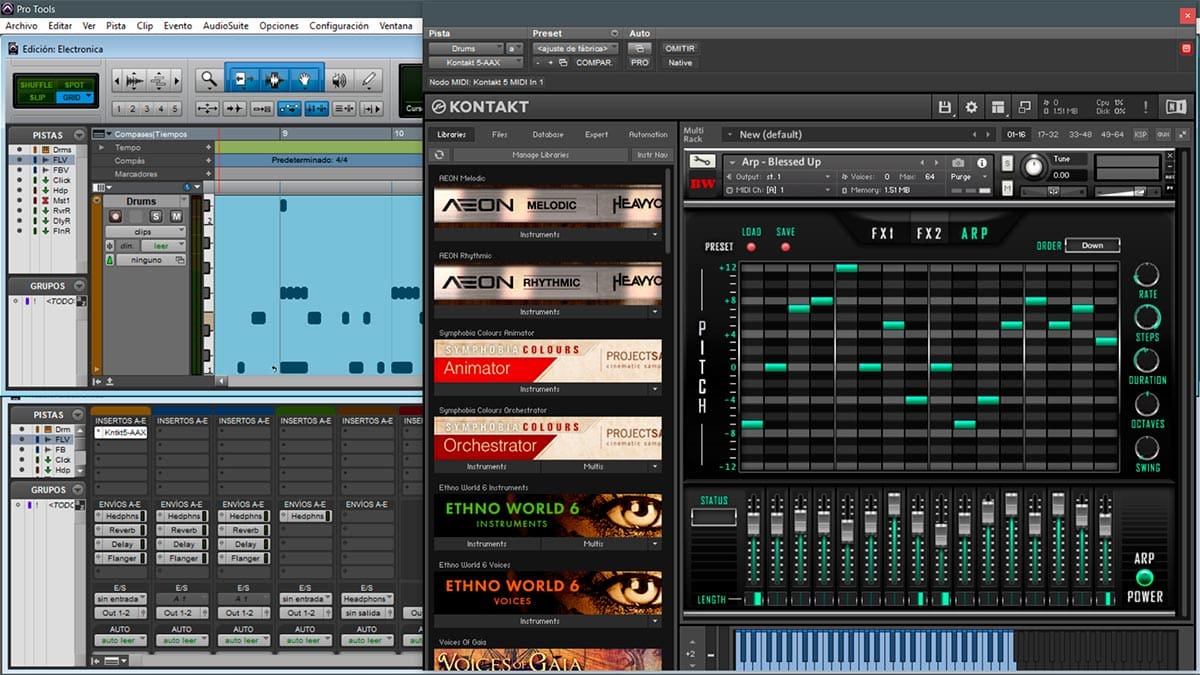Image resolution: width=1200 pixels, height=675 pixels.
Task: Click the KSP button in Multi Rack
Action: [x=1140, y=134]
